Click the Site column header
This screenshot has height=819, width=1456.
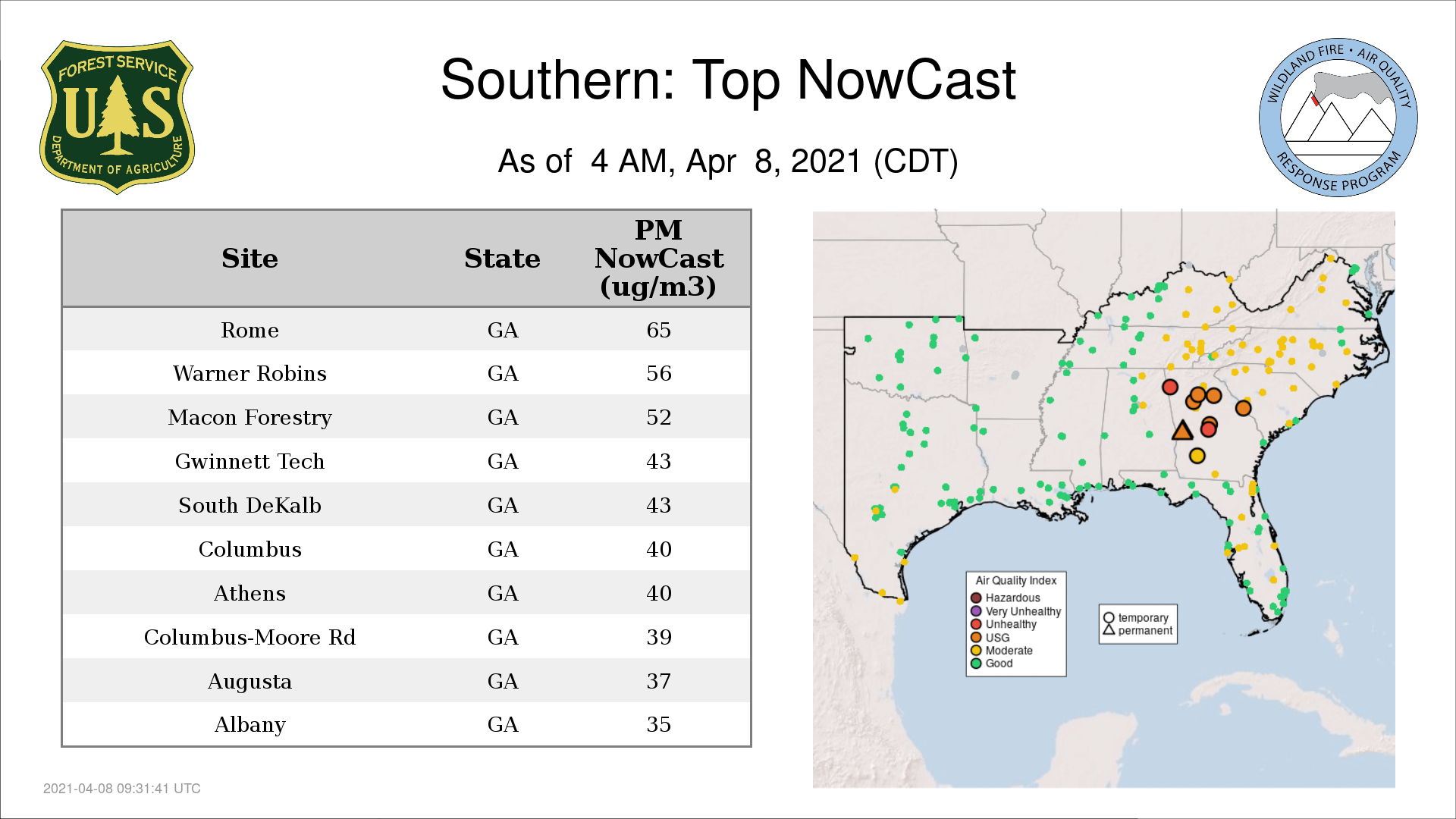click(249, 259)
